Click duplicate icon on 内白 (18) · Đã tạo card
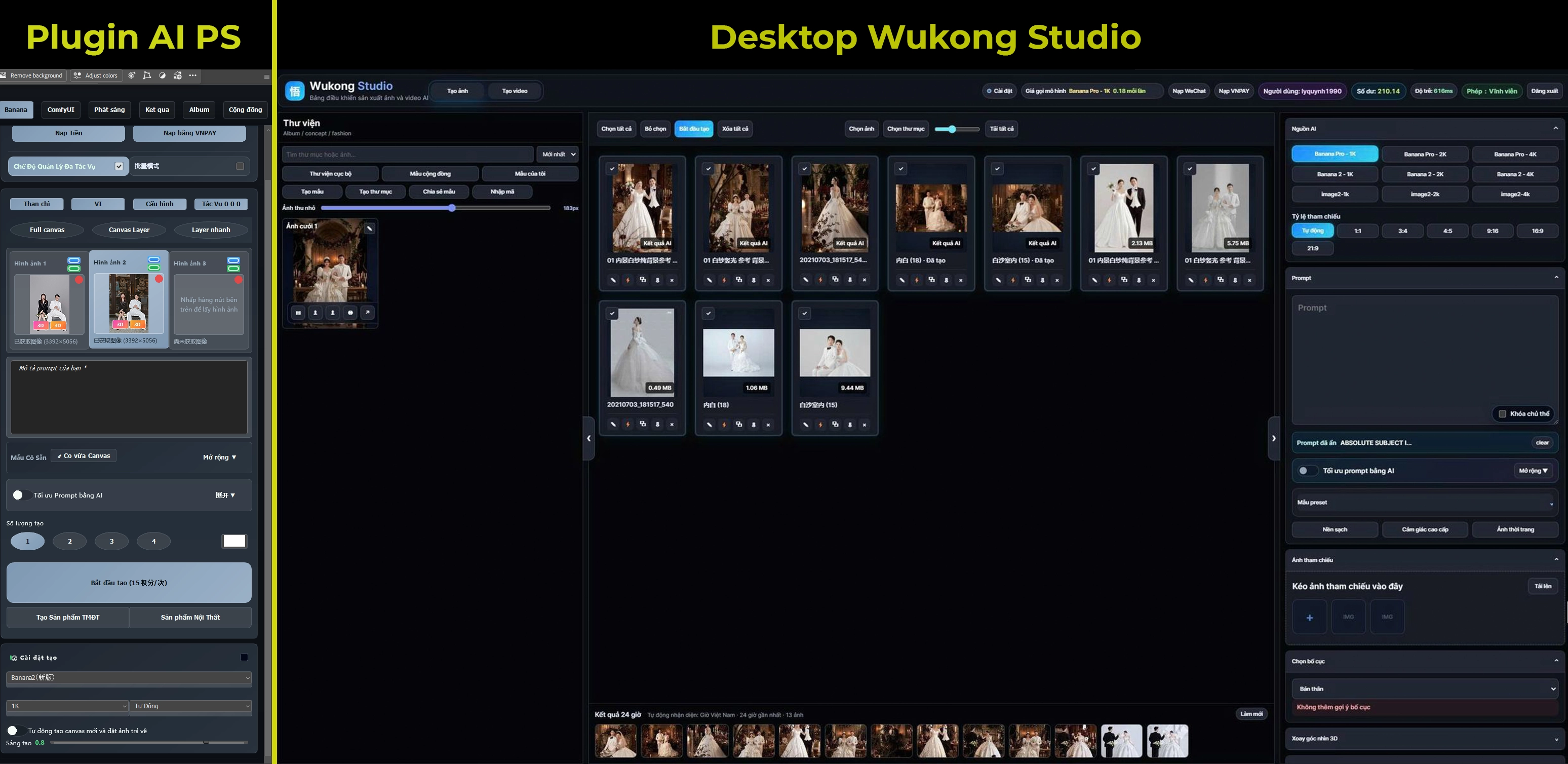Screen dimensions: 1568x764 point(931,280)
